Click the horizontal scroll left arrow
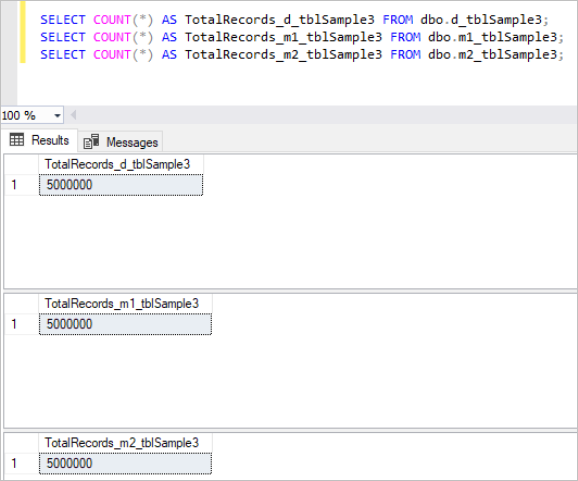Screen dimensions: 578x481 tap(73, 115)
